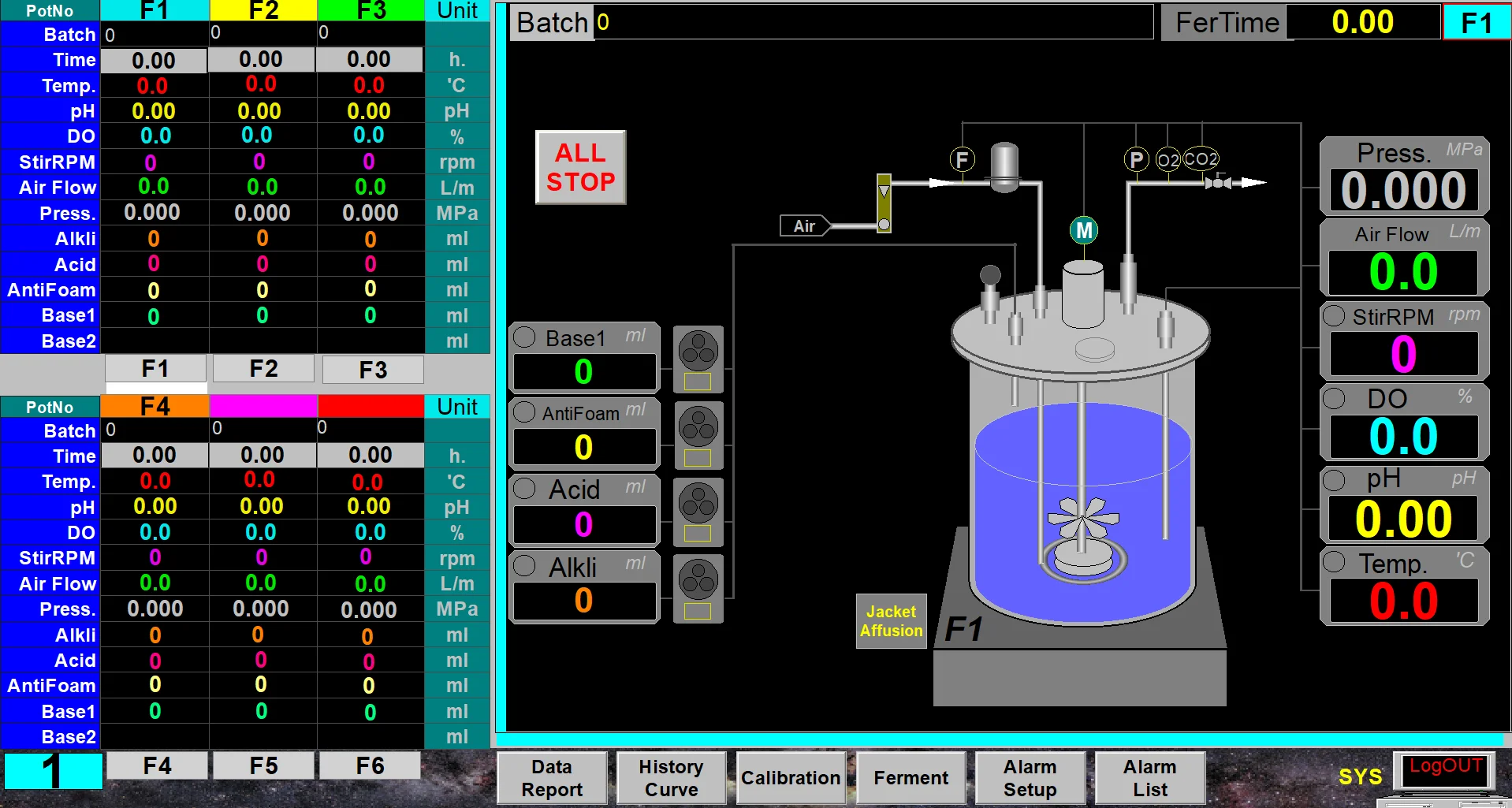Open the Calibration screen

click(791, 778)
